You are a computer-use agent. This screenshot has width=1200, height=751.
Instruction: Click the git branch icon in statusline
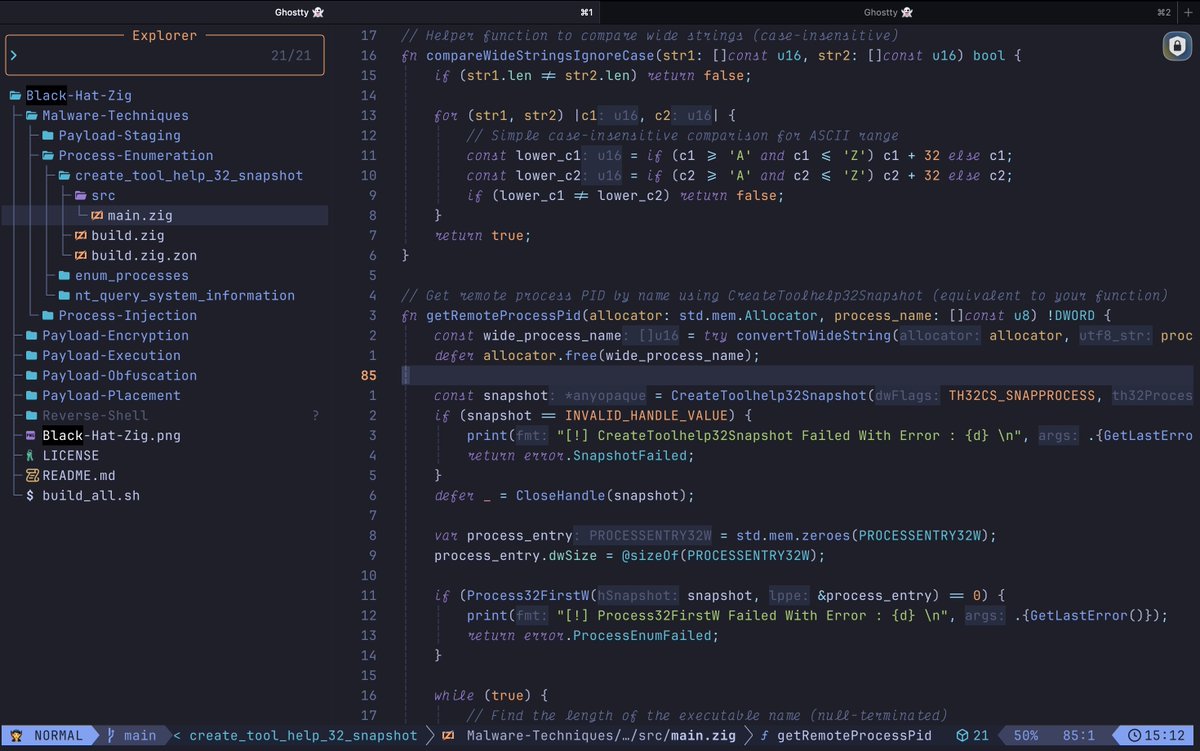click(x=111, y=736)
